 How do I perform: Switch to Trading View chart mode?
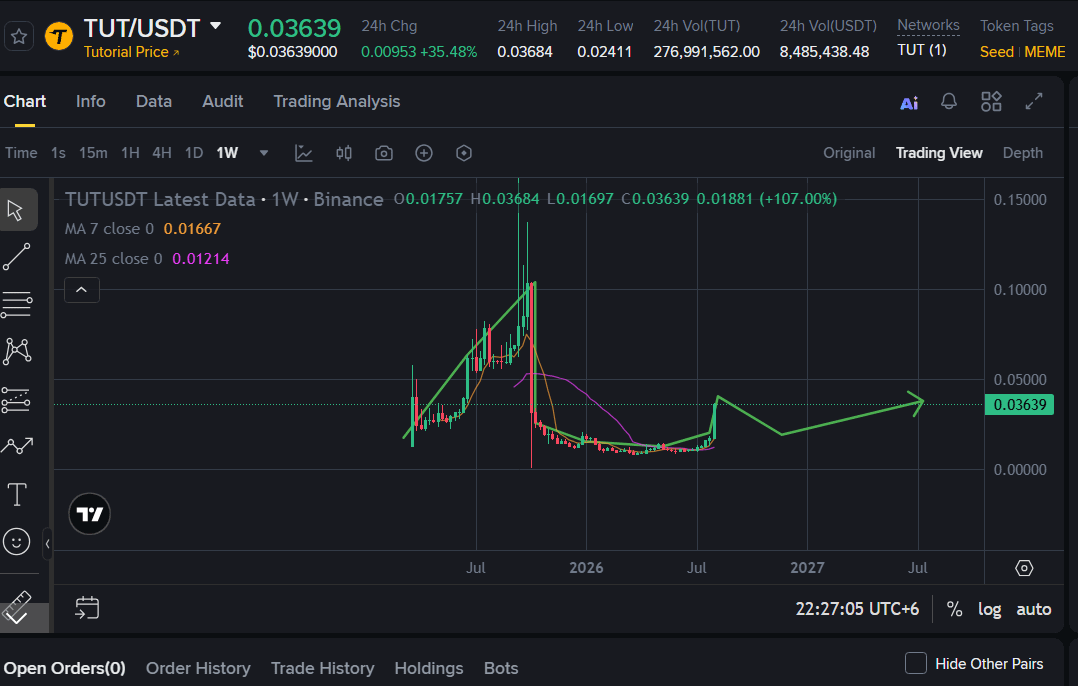pyautogui.click(x=938, y=153)
